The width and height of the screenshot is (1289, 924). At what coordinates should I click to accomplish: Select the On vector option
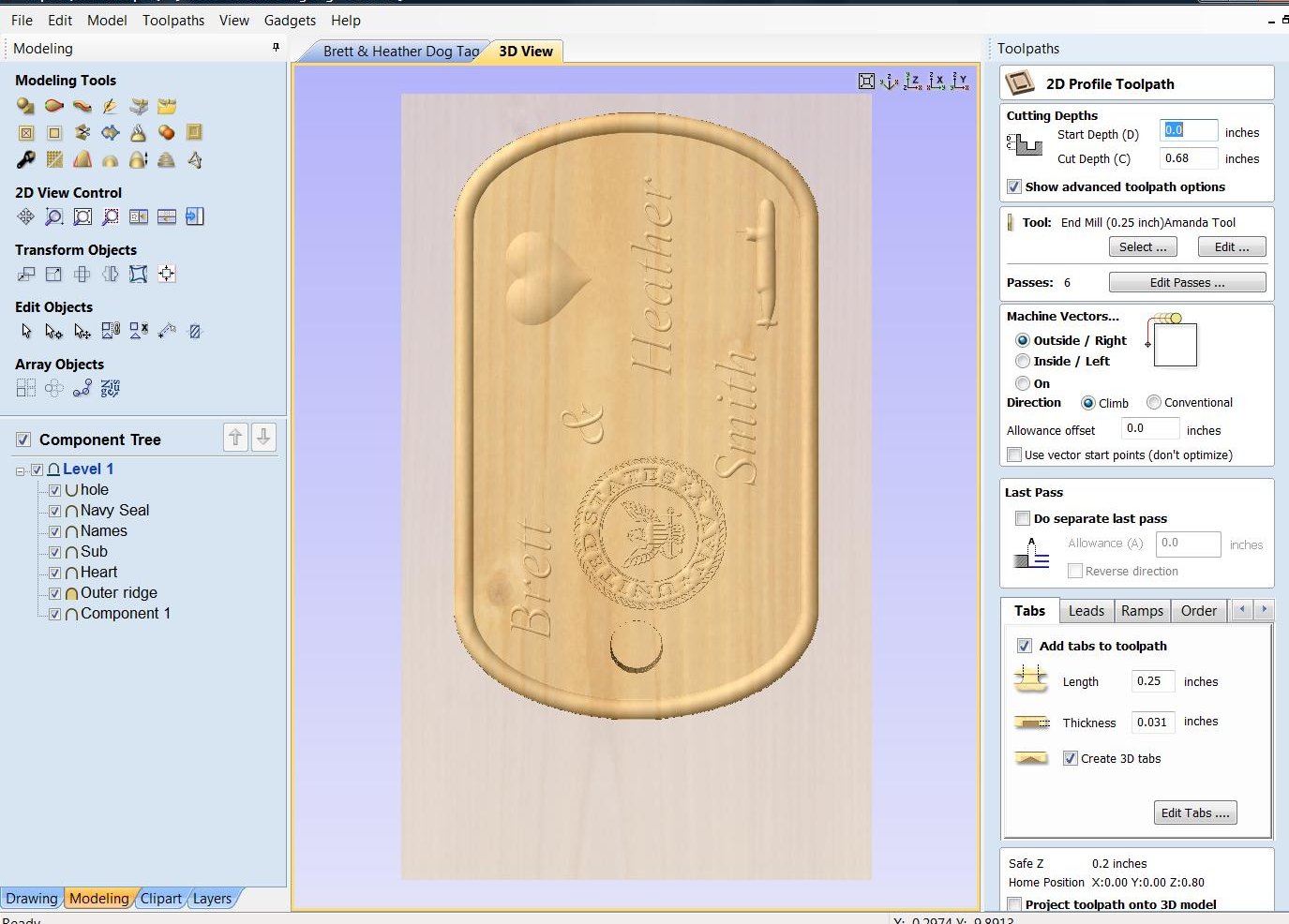[1023, 383]
